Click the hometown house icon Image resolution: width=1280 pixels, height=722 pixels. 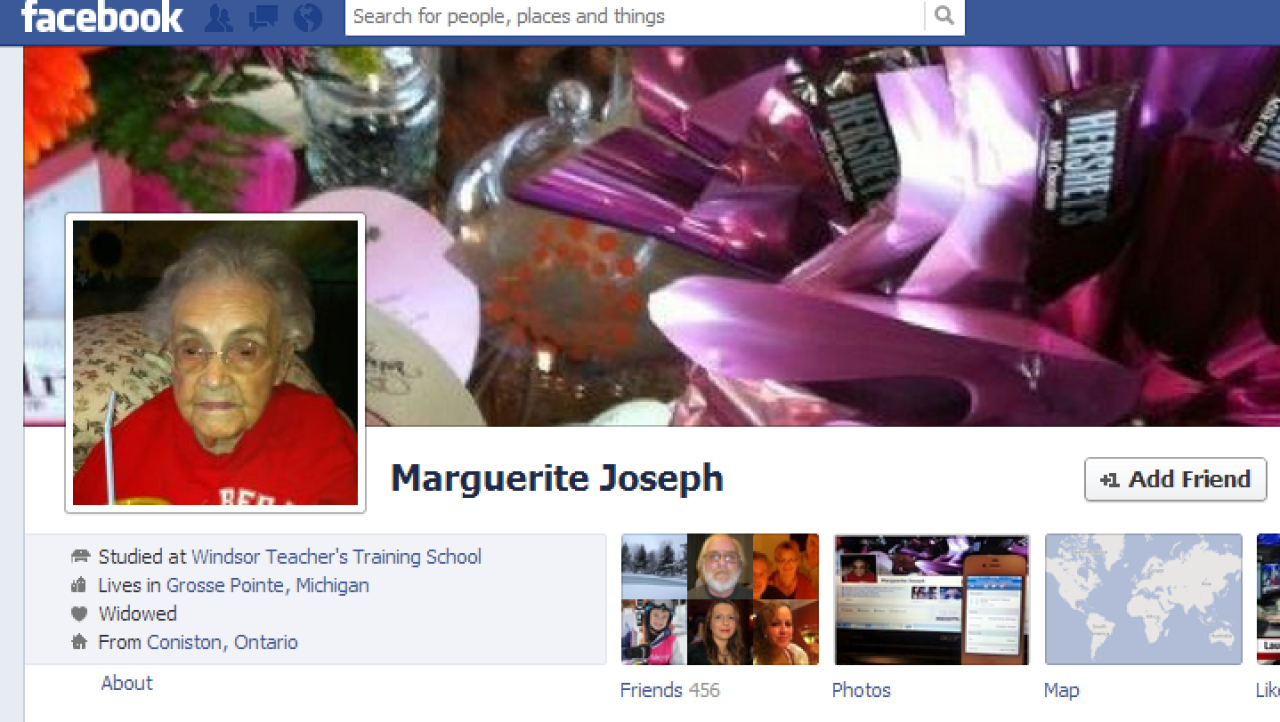coord(80,642)
